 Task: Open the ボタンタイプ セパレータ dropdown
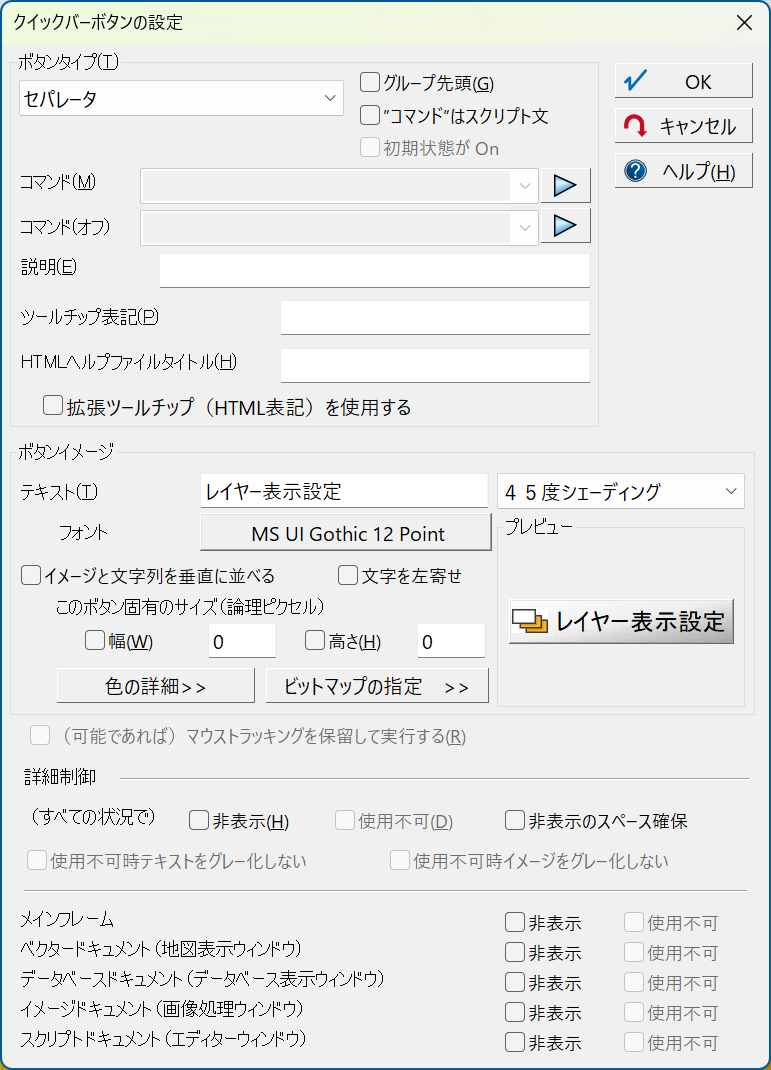point(181,98)
